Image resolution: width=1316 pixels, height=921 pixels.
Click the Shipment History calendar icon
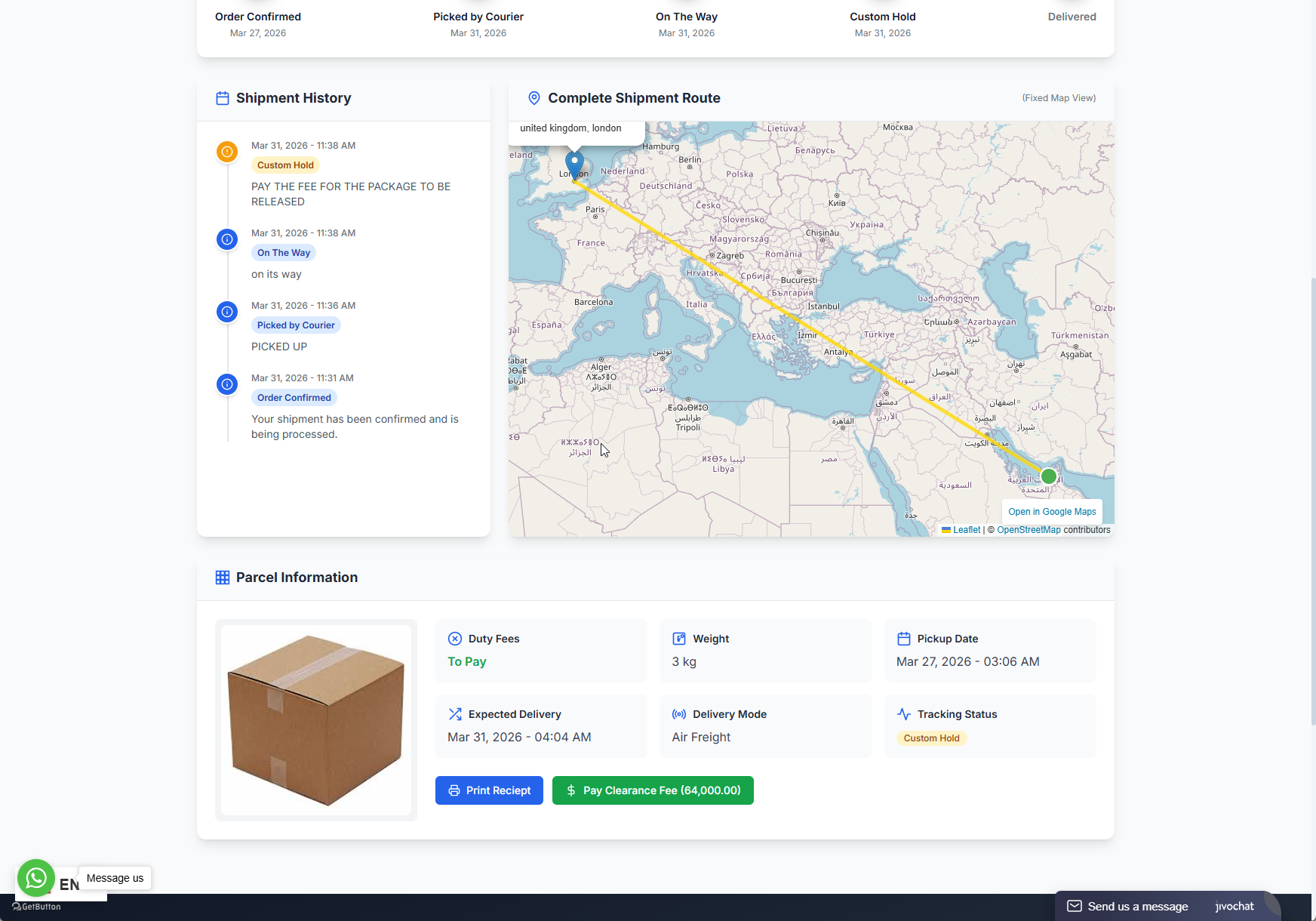click(223, 98)
